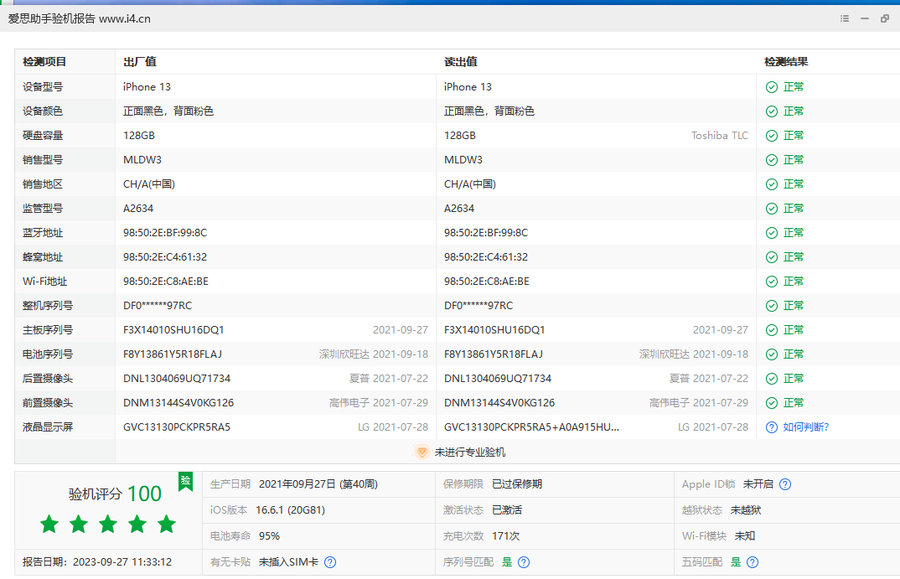
Task: Select 128GB in the 出厂值 column
Action: [x=139, y=135]
